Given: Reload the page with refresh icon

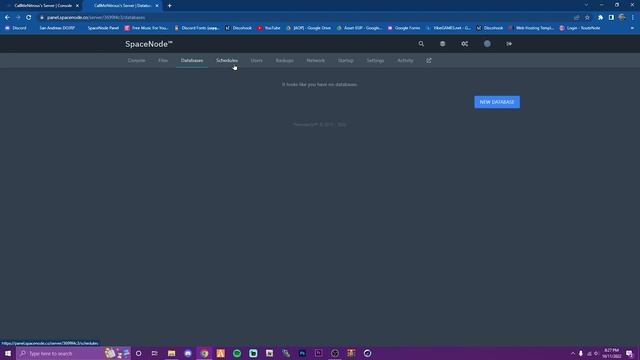Looking at the screenshot, I should click(x=29, y=18).
